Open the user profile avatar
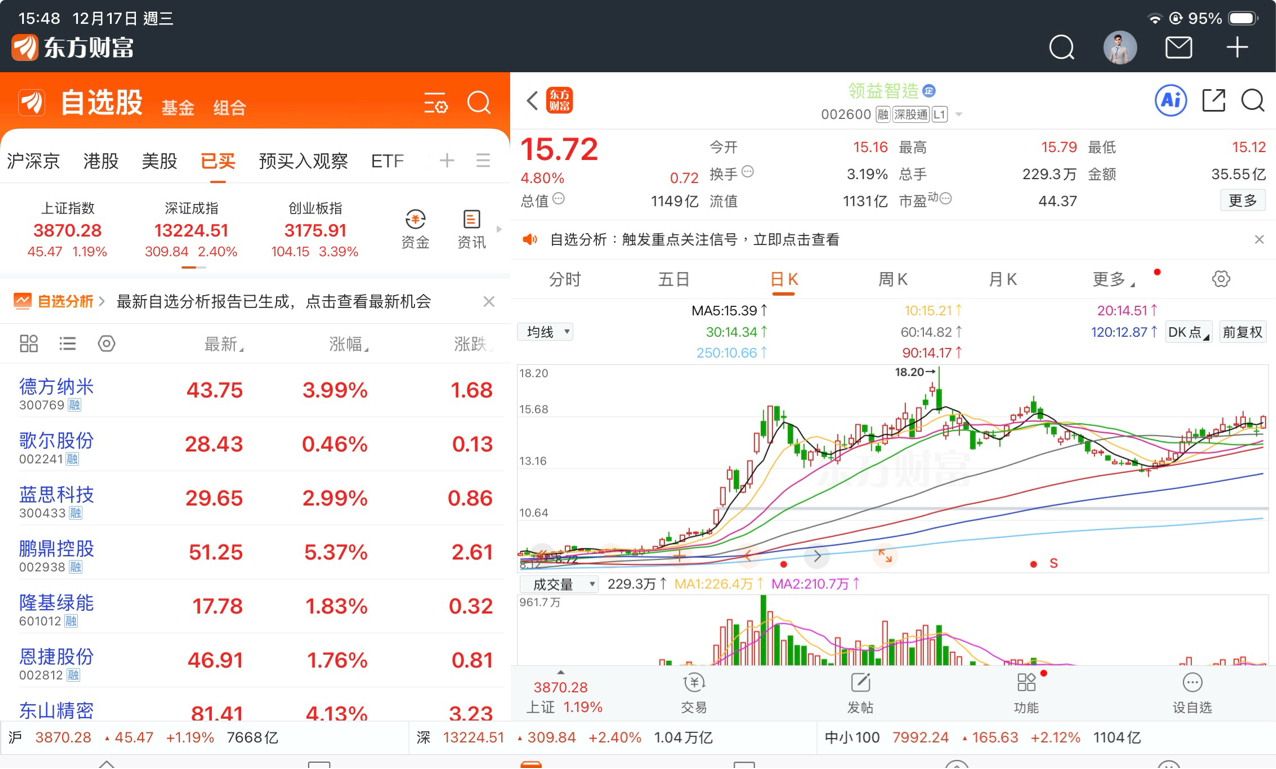1276x769 pixels. coord(1120,47)
